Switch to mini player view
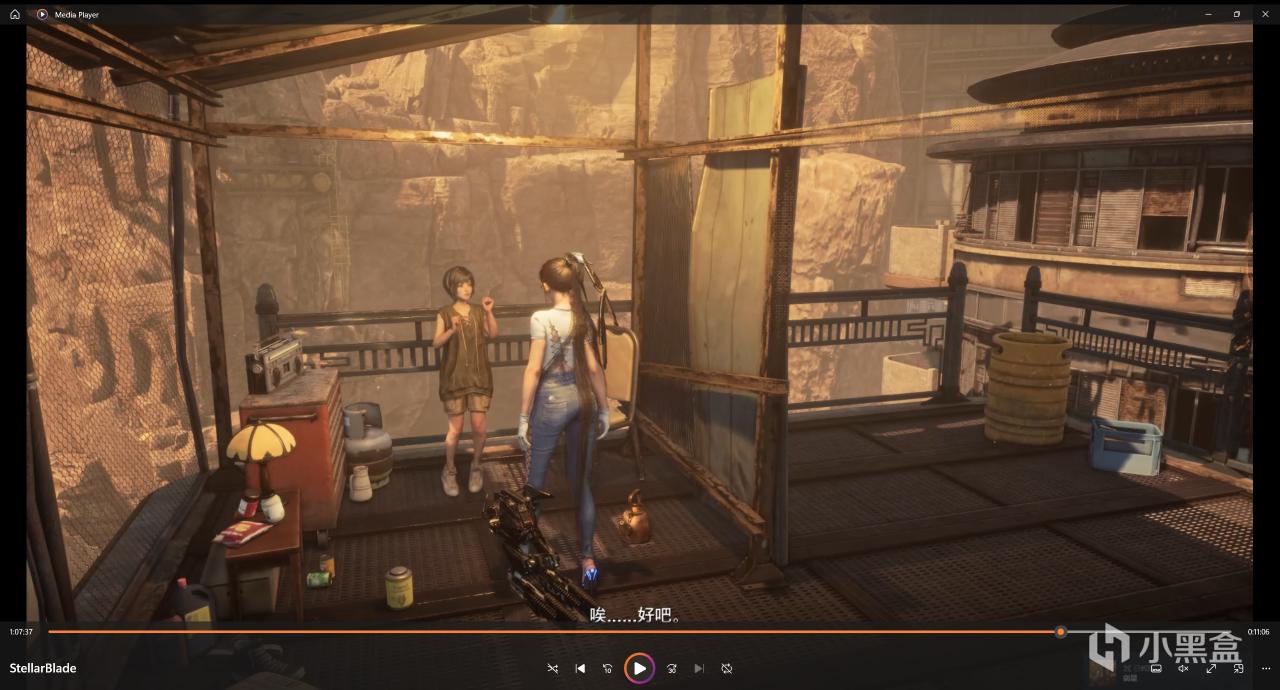 tap(1238, 668)
